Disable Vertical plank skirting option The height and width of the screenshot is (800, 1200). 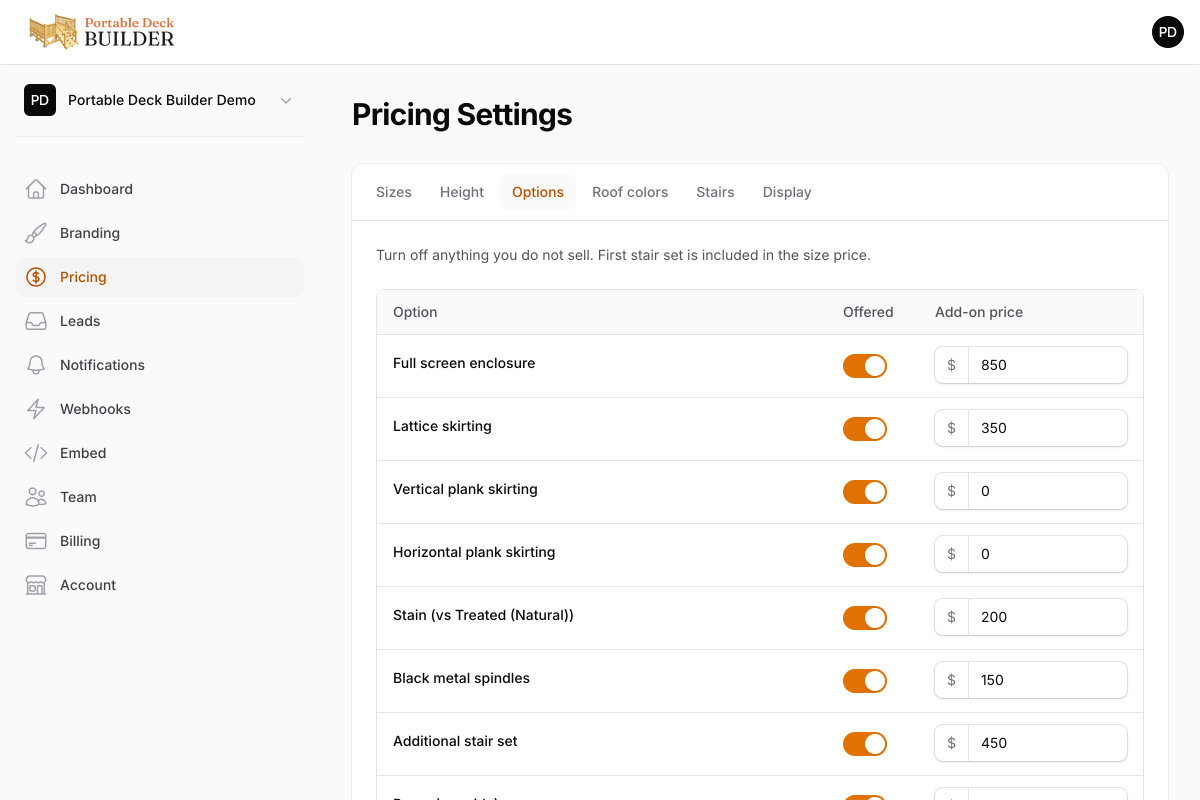click(x=865, y=492)
